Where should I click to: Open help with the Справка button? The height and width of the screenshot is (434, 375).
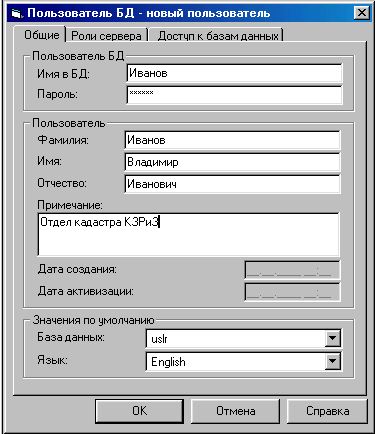[x=327, y=411]
